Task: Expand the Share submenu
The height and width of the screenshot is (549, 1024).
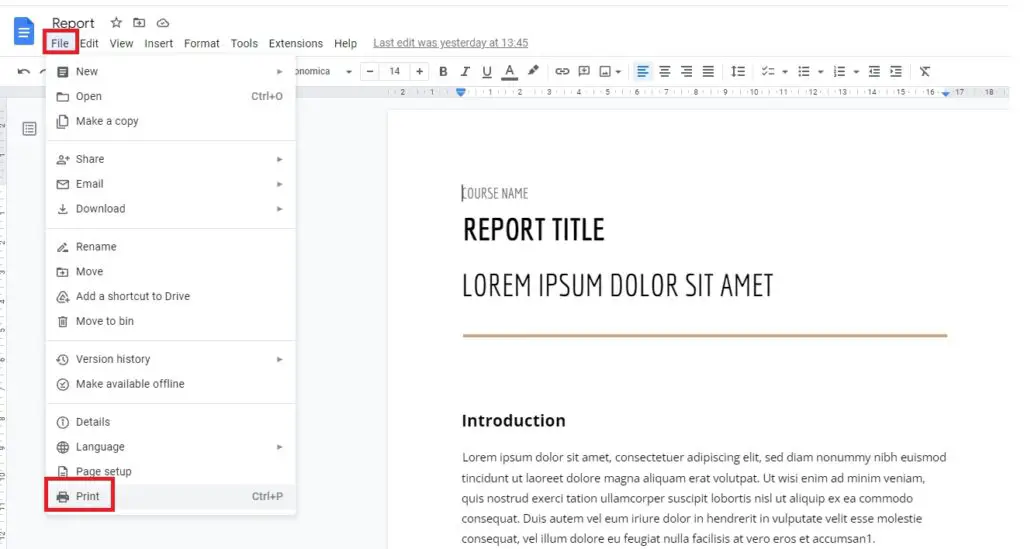Action: click(x=170, y=159)
